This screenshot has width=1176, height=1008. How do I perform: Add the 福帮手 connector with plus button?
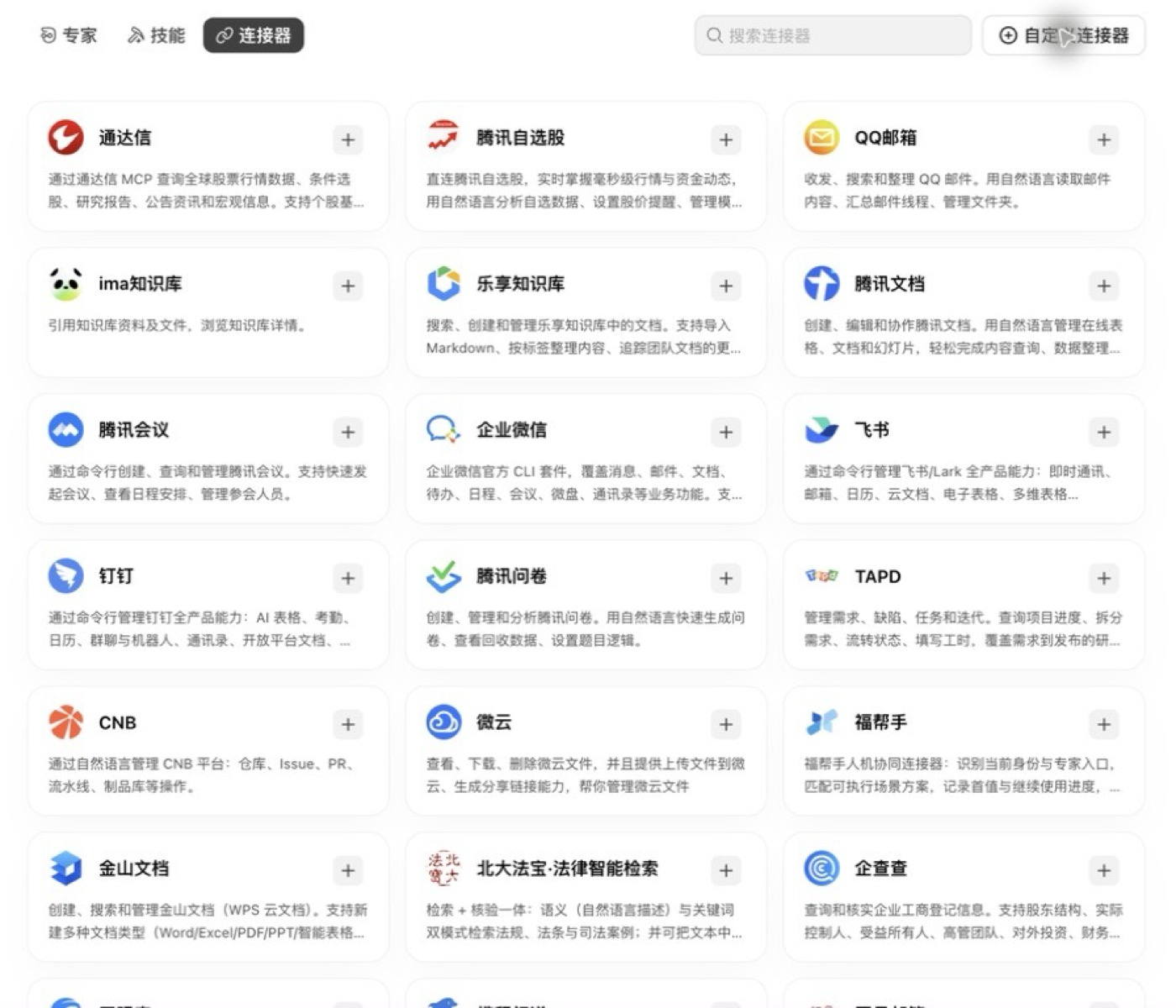(1104, 725)
